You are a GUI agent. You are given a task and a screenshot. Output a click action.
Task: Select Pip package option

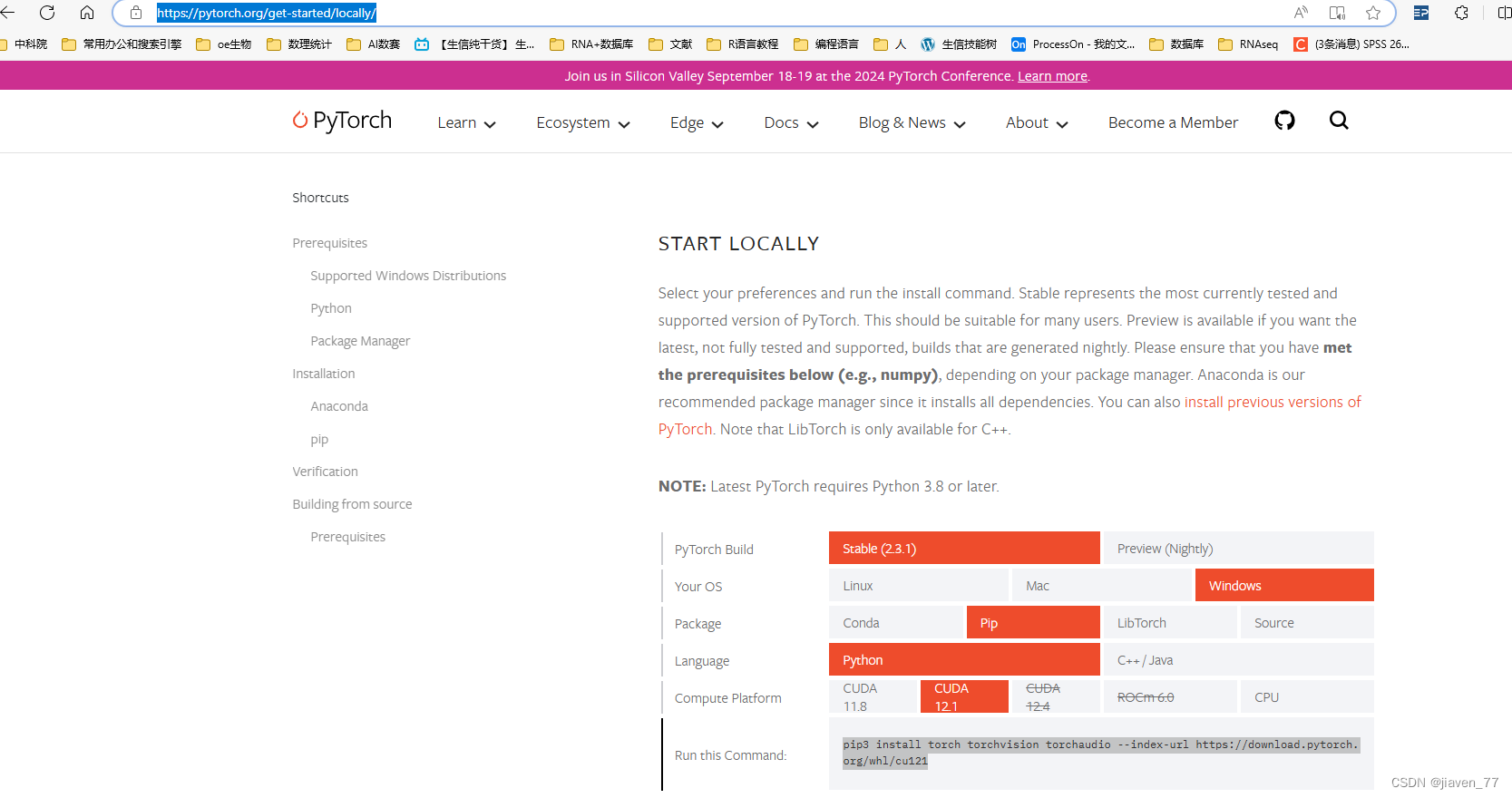coord(1033,622)
